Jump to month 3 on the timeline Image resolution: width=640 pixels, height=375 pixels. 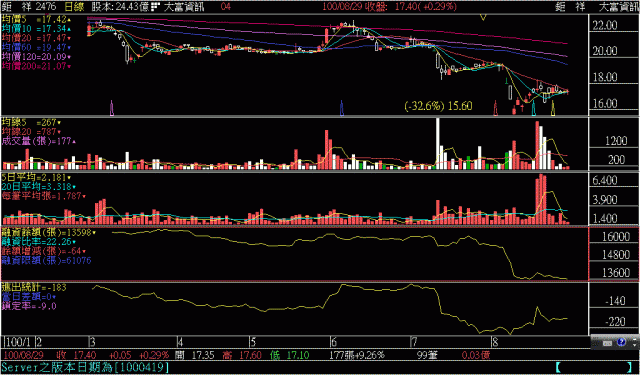pos(93,341)
